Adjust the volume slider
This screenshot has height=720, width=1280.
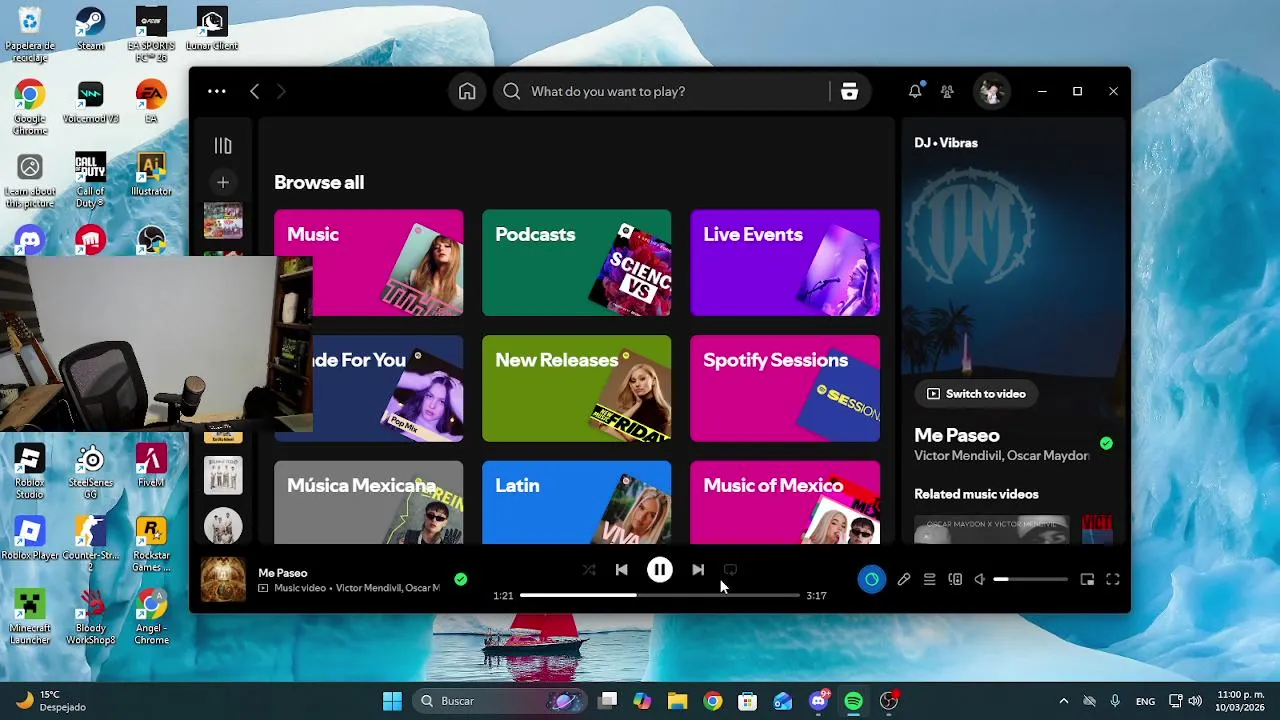[x=1030, y=579]
